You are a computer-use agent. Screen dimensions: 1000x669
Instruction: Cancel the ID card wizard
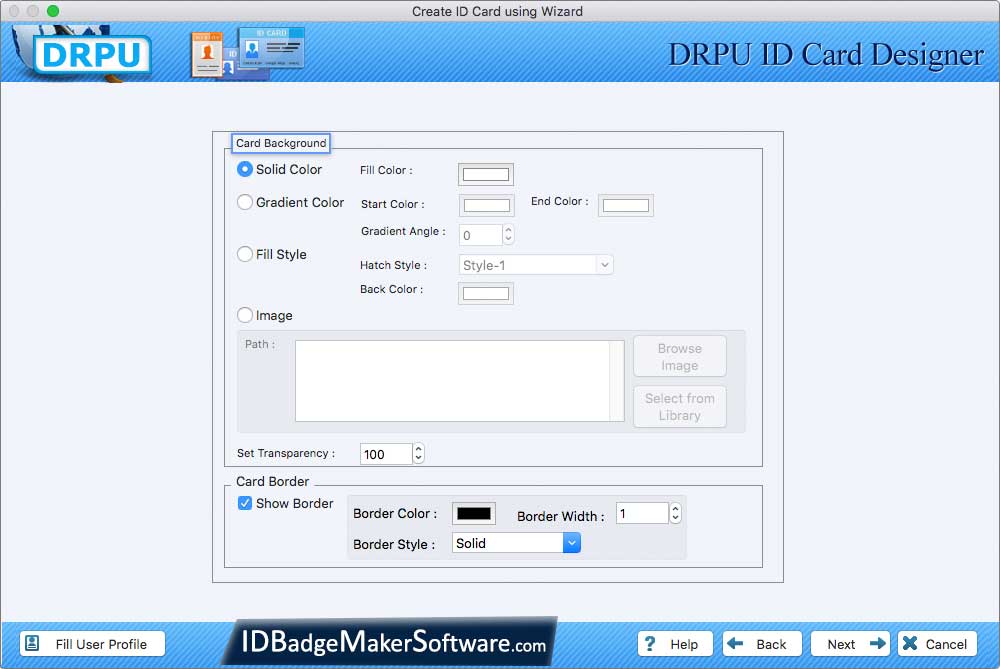click(937, 643)
